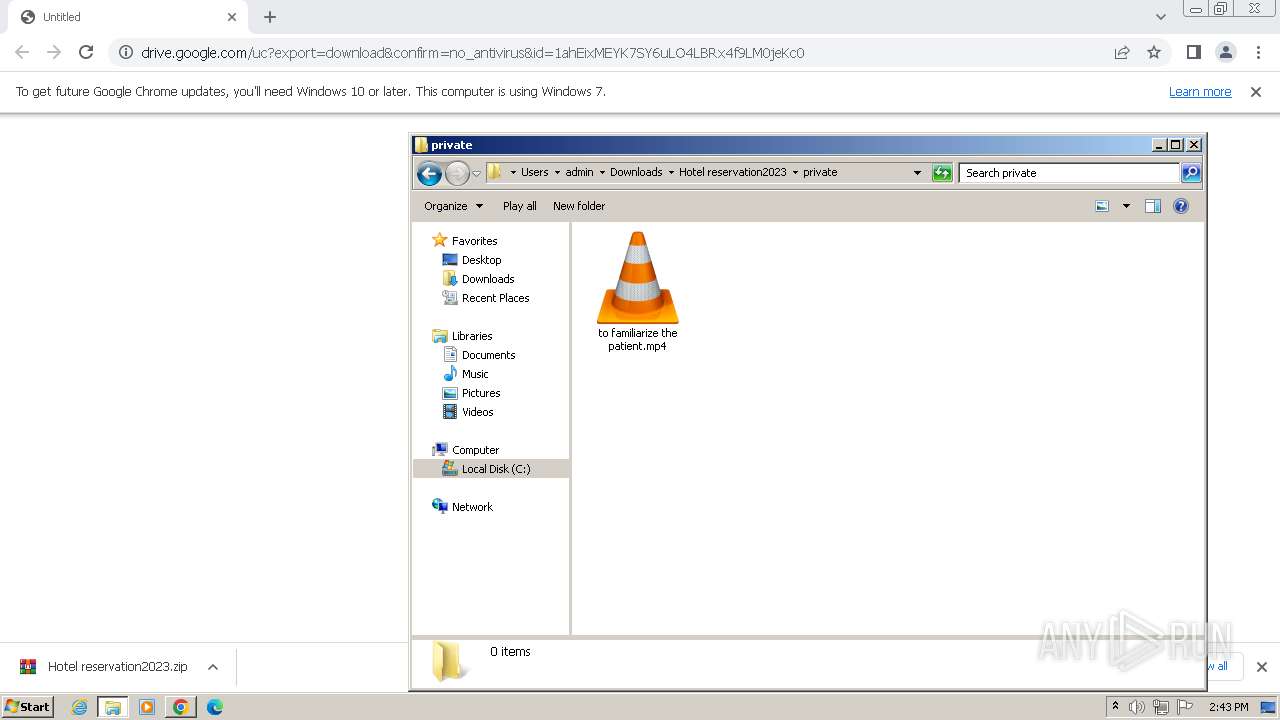
Task: Select Libraries in navigation pane
Action: pos(472,336)
